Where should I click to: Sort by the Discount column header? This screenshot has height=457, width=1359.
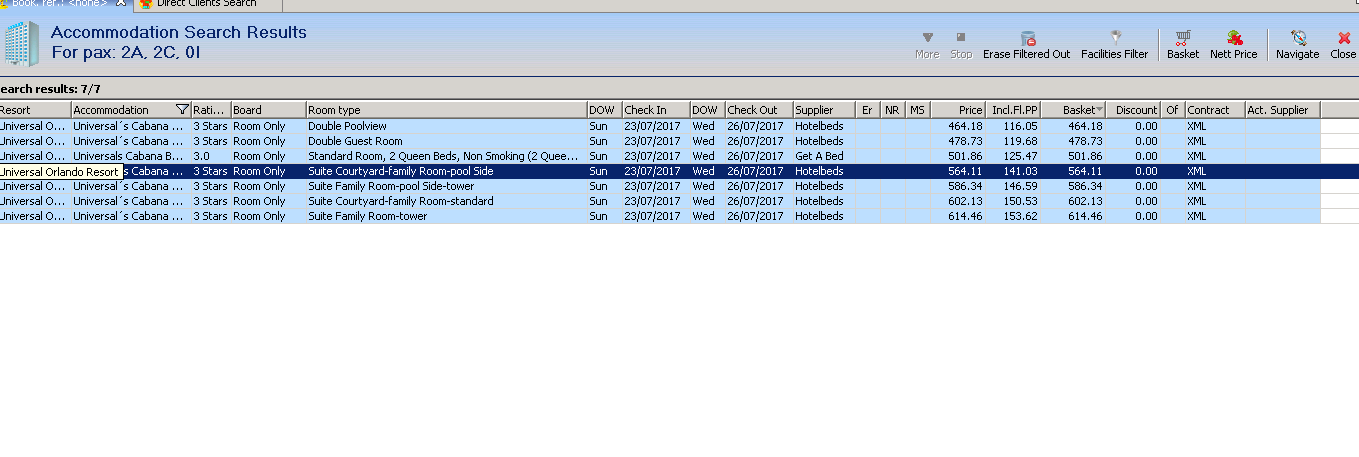coord(1134,110)
